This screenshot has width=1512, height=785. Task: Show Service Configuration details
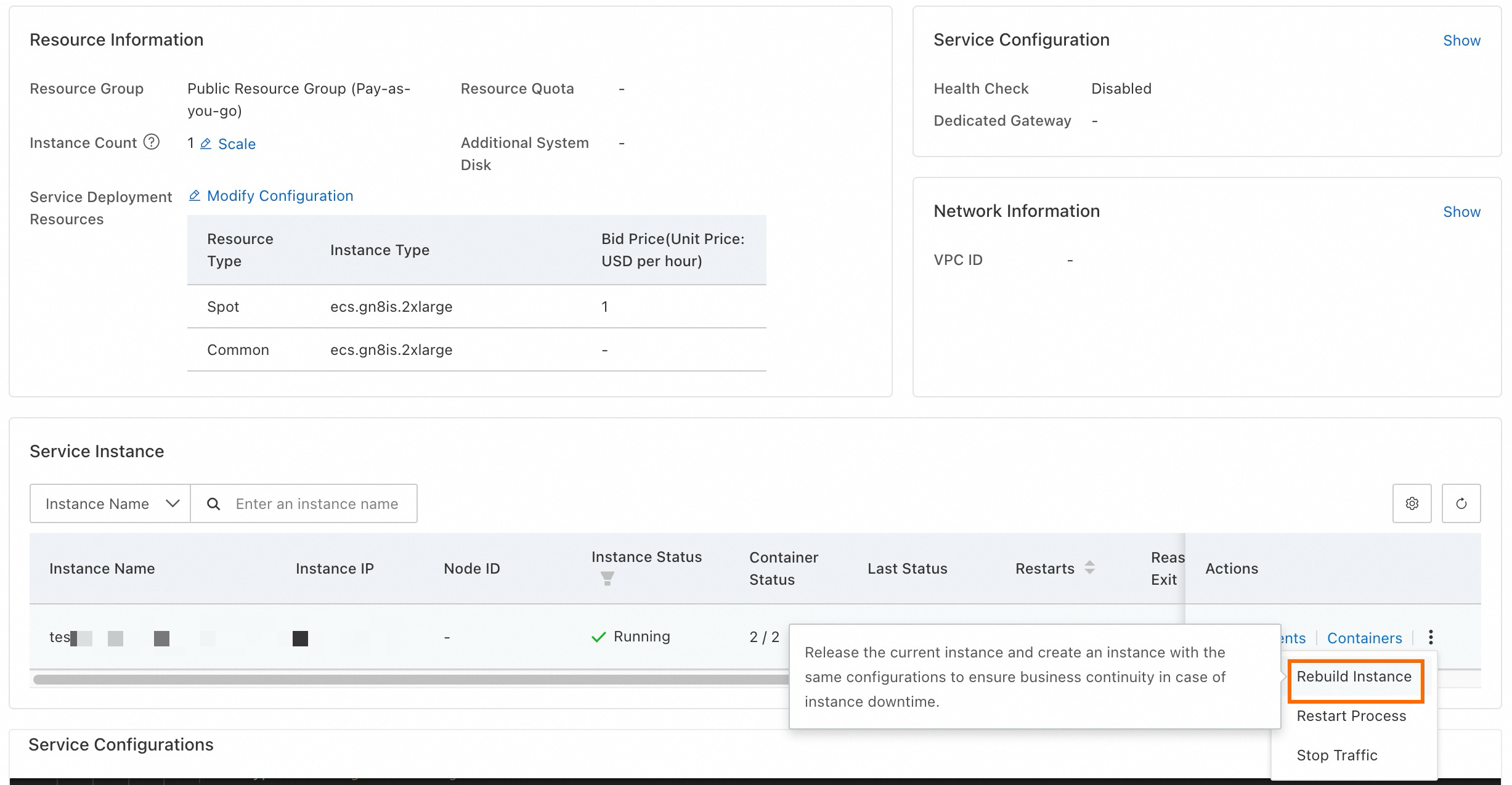click(x=1461, y=41)
